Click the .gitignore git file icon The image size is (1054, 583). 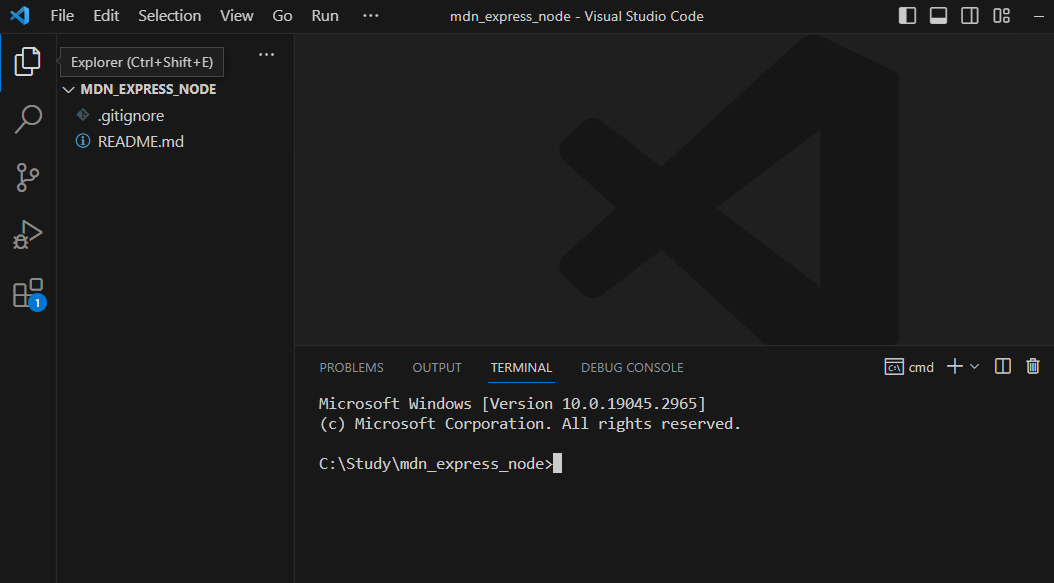tap(83, 115)
